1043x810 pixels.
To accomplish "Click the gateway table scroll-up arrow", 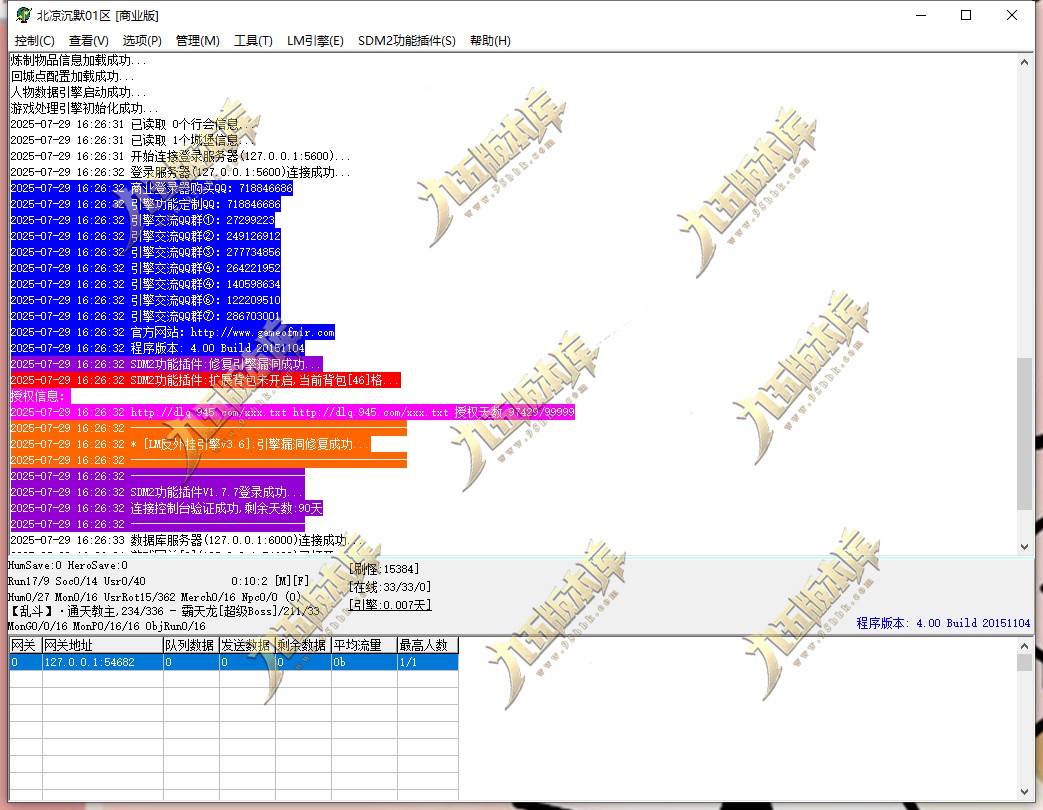I will point(1024,646).
